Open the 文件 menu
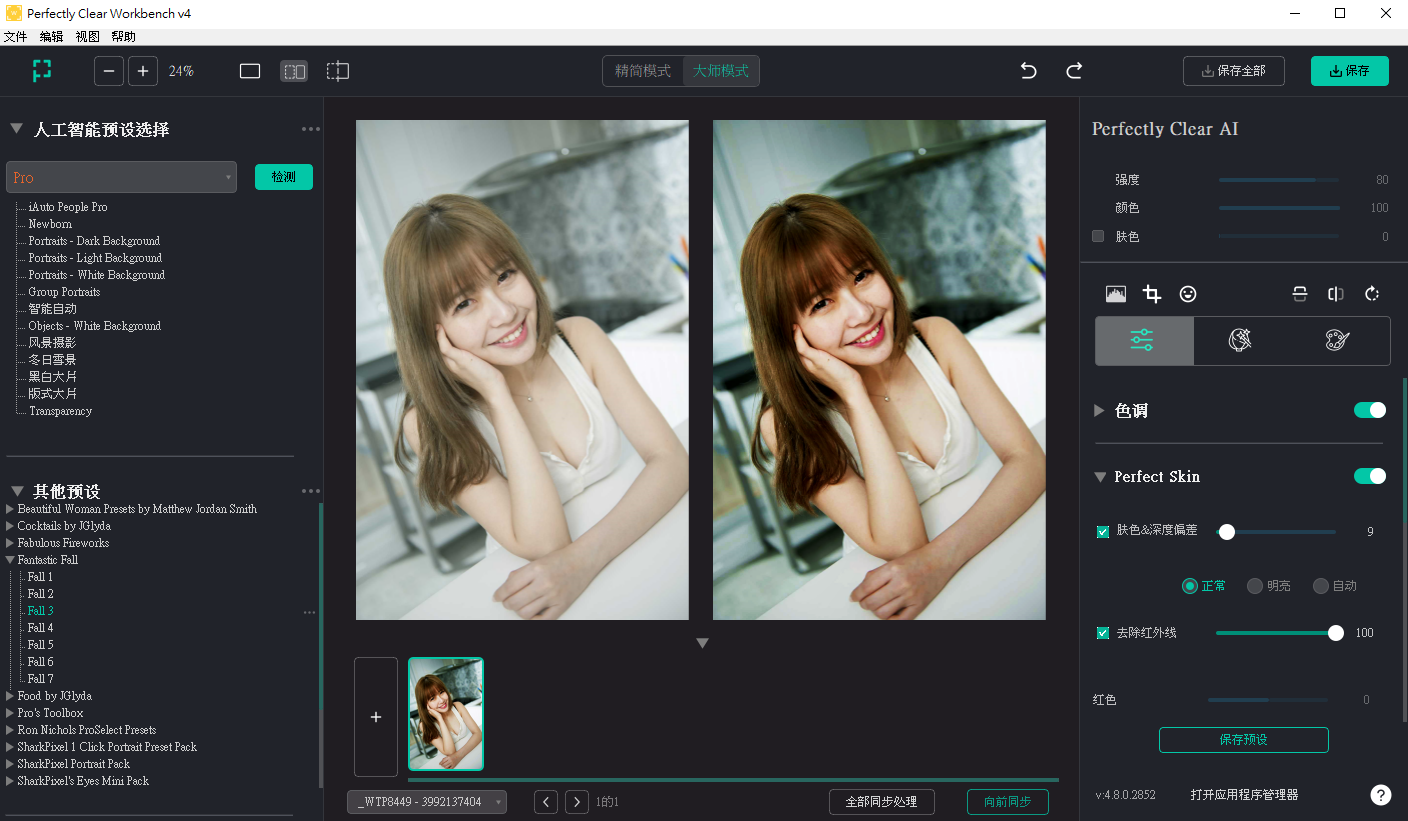The image size is (1408, 821). click(15, 37)
